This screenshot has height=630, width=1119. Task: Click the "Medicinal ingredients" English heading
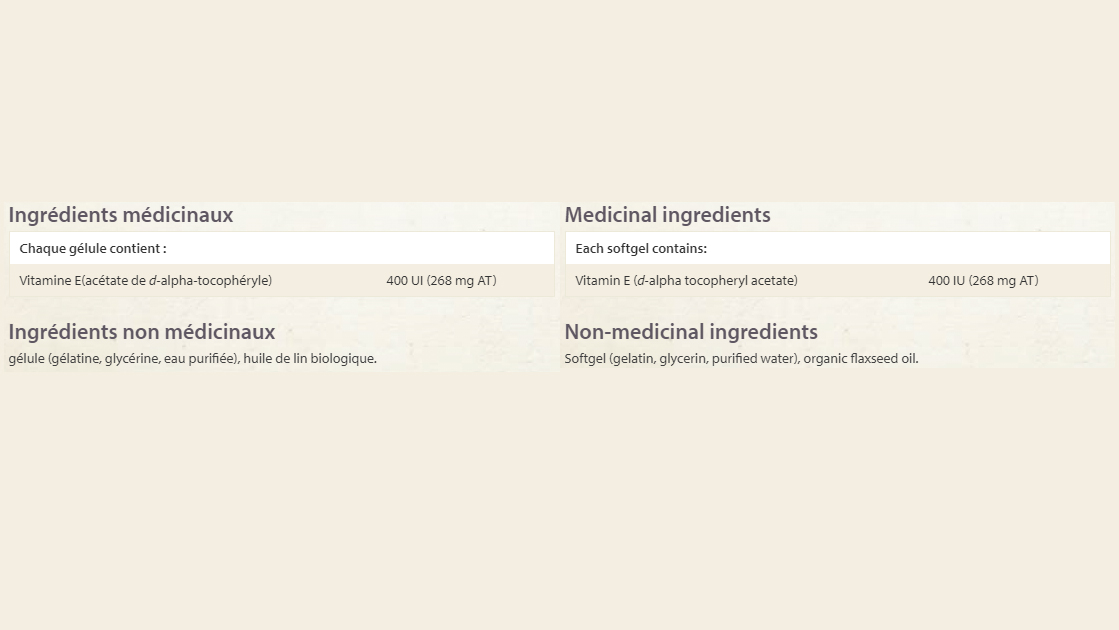667,215
